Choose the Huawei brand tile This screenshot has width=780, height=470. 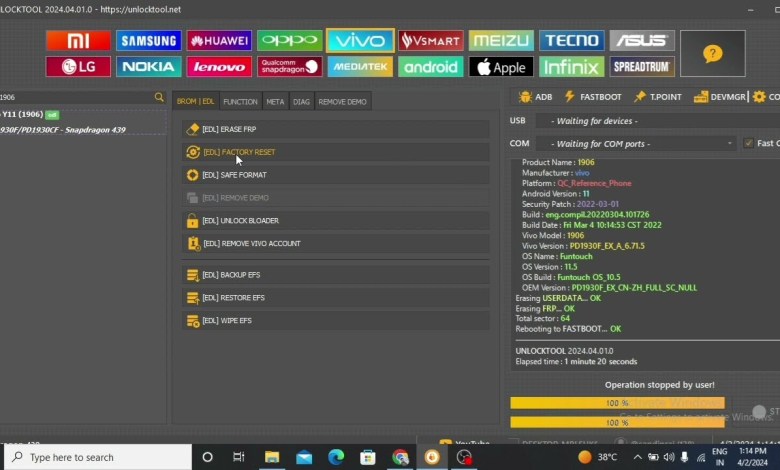point(219,41)
